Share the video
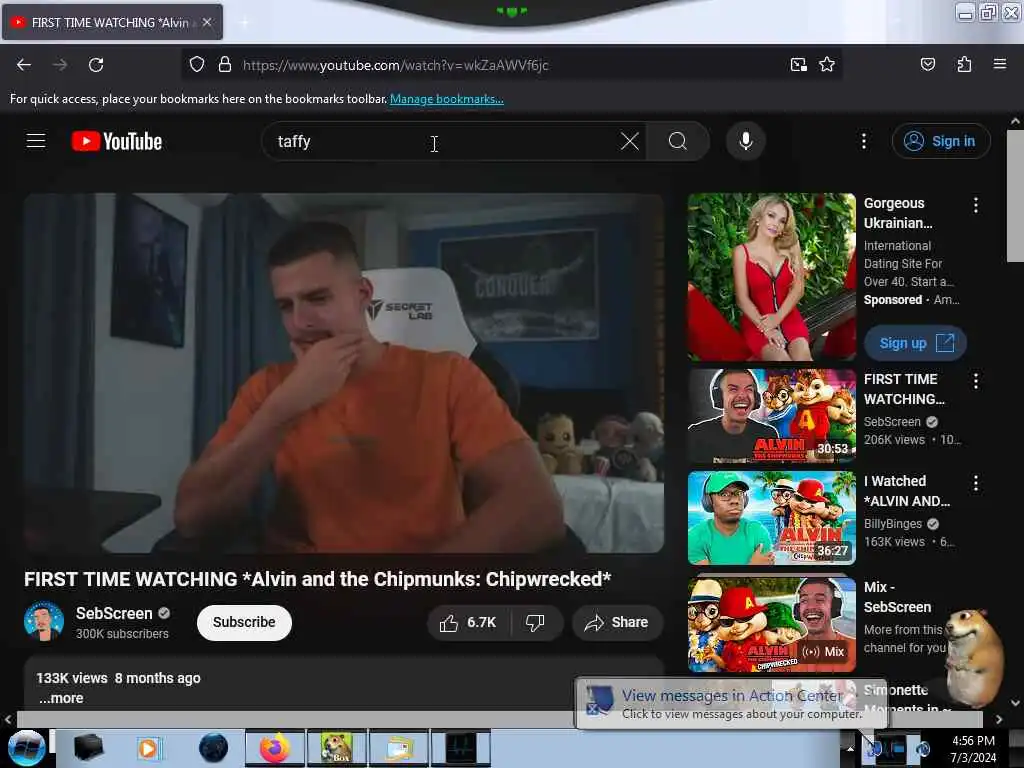1024x768 pixels. click(x=617, y=622)
